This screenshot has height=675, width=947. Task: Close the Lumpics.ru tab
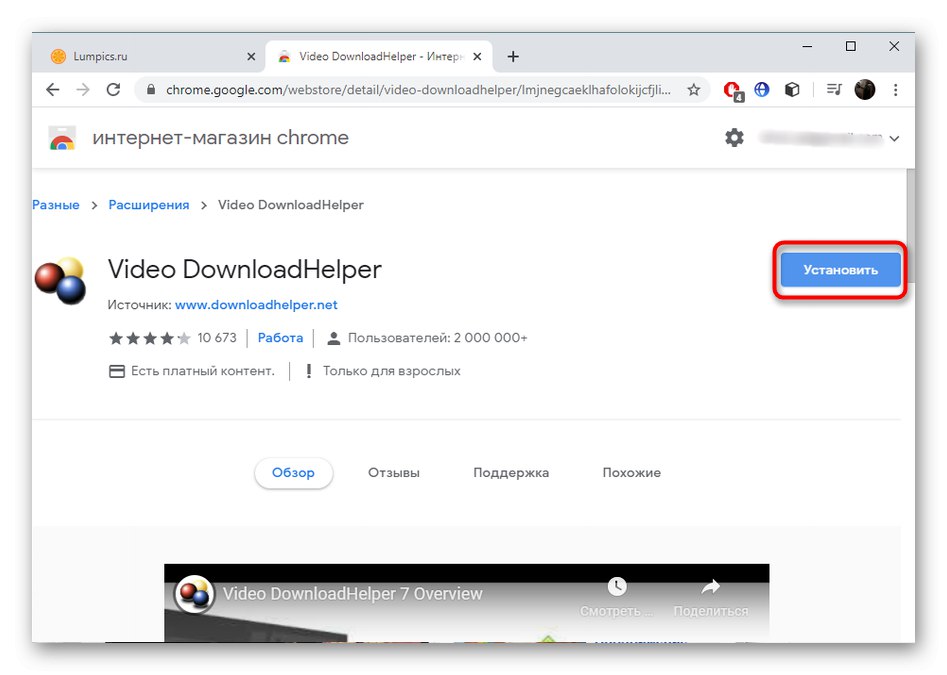click(x=251, y=56)
